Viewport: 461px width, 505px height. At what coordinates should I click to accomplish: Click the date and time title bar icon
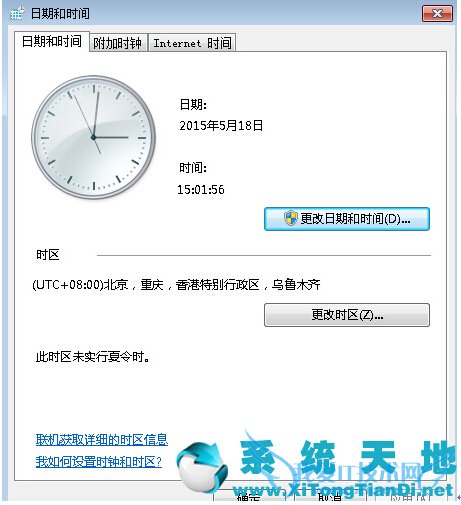(17, 13)
